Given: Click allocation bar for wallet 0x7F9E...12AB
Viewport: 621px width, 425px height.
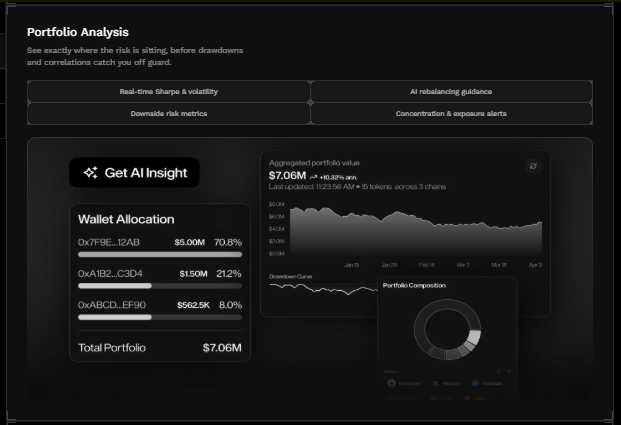Looking at the screenshot, I should (160, 254).
